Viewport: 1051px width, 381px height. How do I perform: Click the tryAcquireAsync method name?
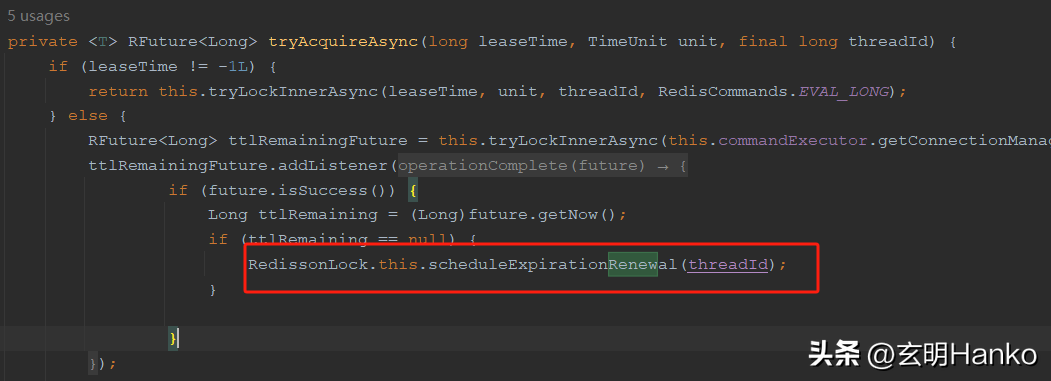tap(344, 42)
